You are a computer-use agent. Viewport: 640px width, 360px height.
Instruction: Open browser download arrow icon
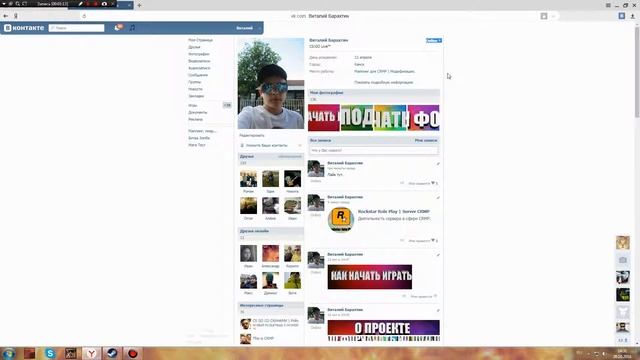(x=633, y=16)
